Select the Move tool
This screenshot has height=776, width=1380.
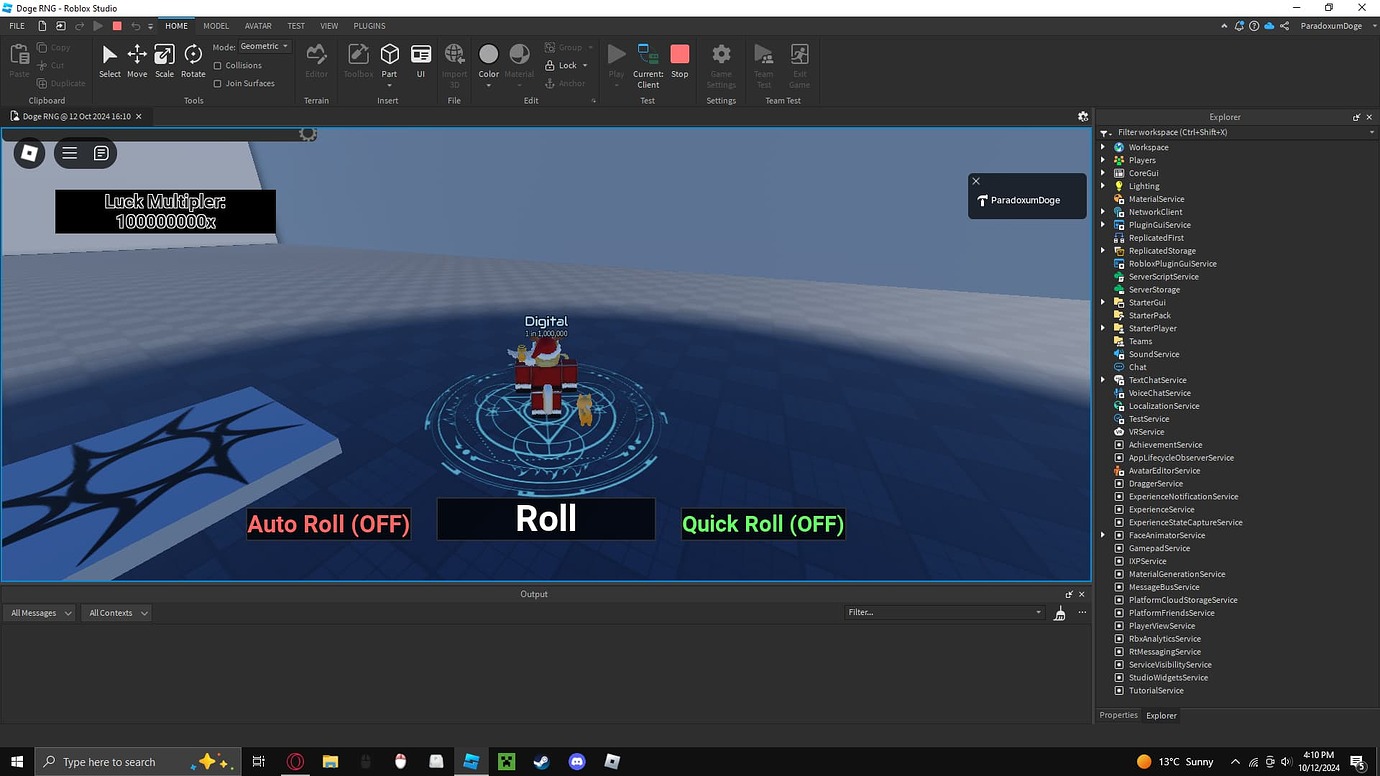click(x=136, y=60)
